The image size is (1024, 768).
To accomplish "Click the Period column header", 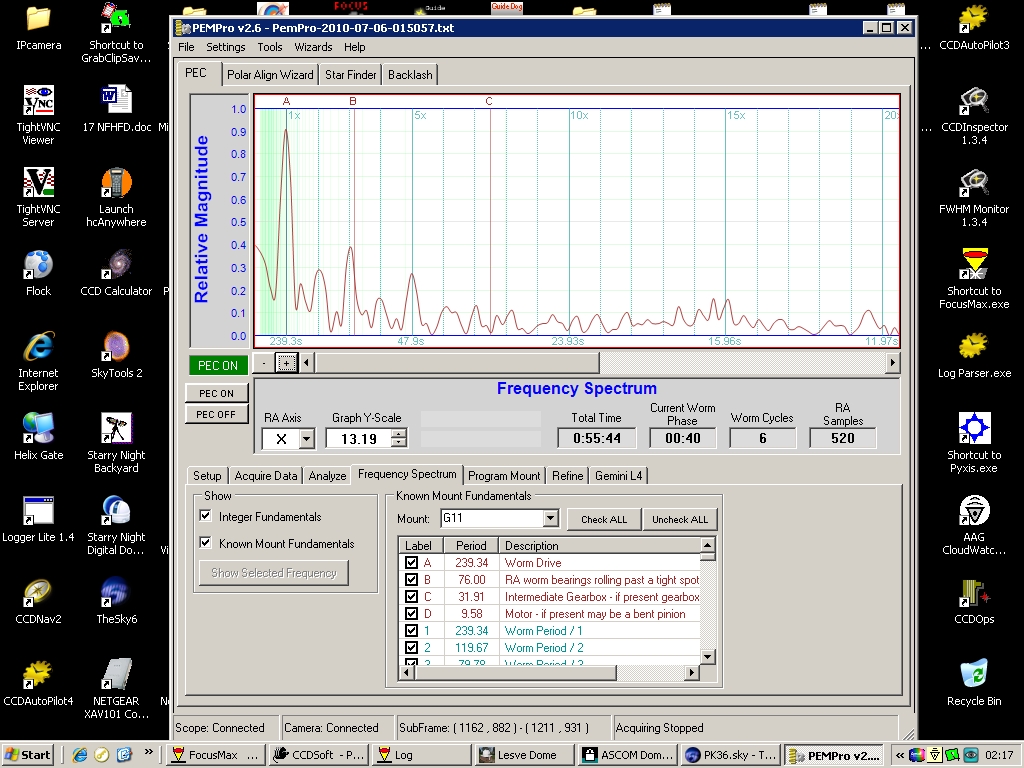I will (471, 545).
